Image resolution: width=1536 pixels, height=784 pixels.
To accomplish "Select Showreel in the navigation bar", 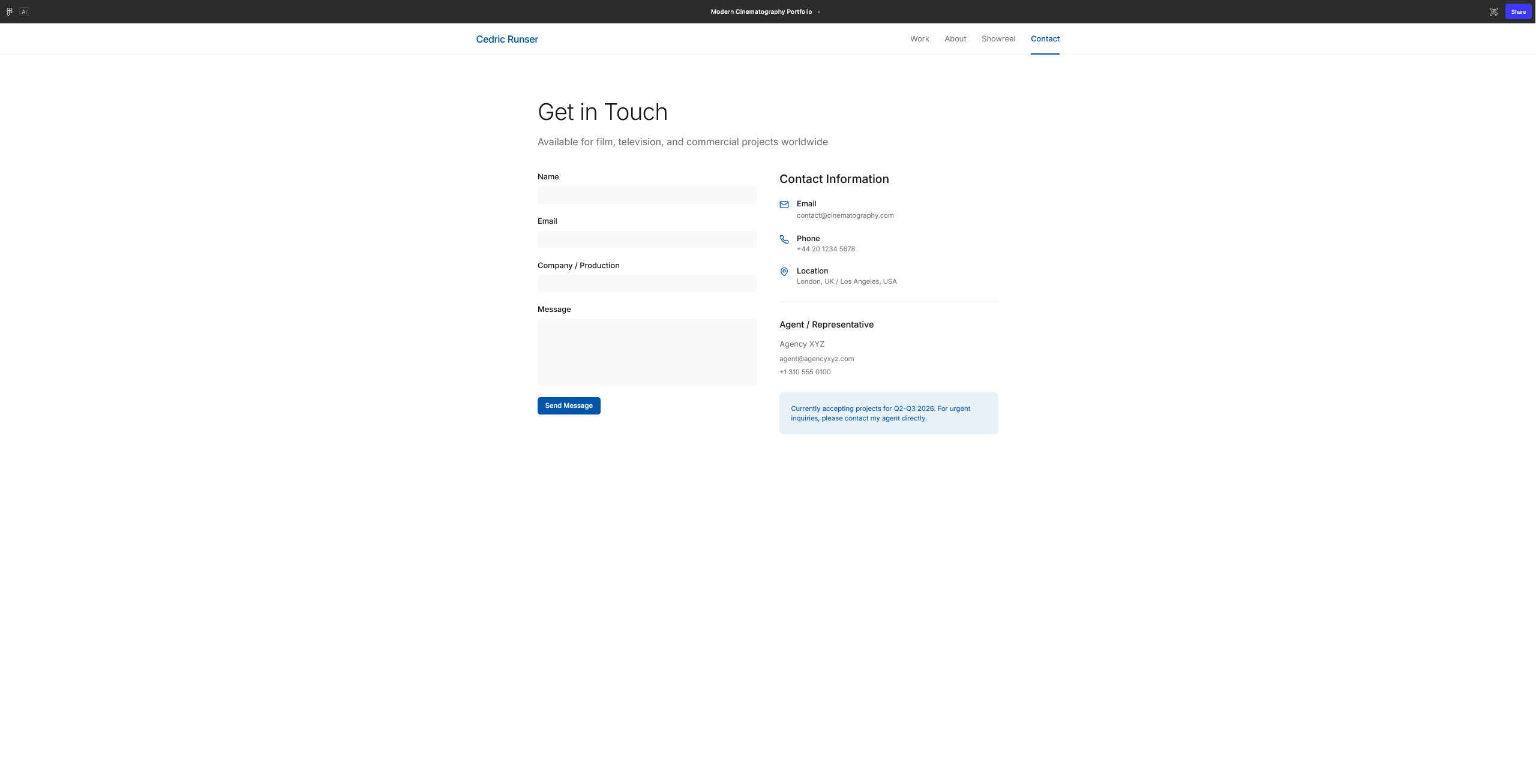I will (x=998, y=38).
